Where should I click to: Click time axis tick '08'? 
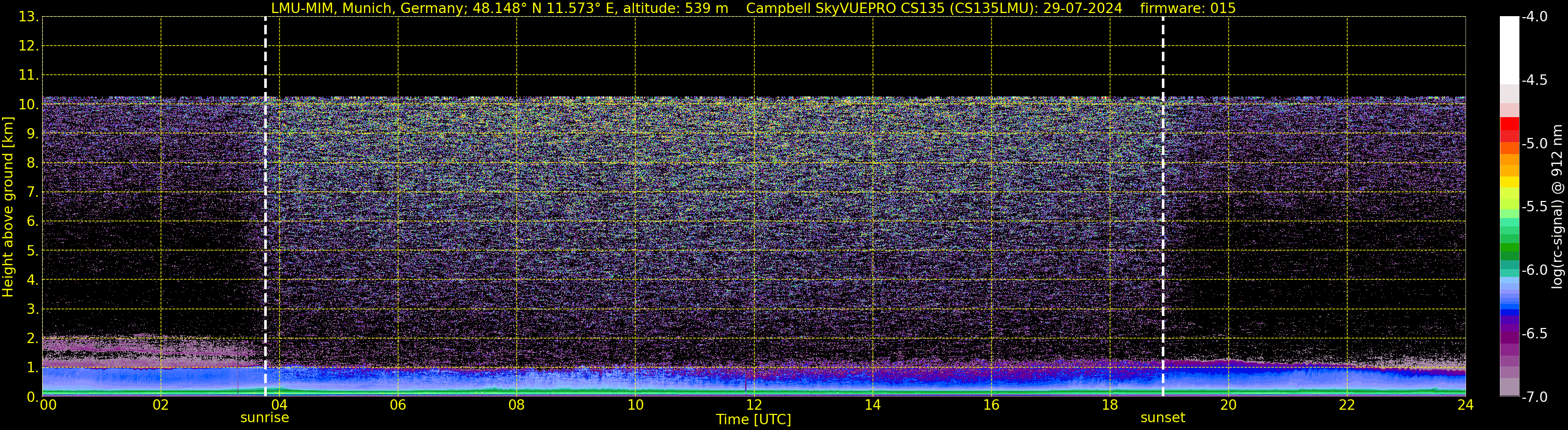[x=517, y=405]
